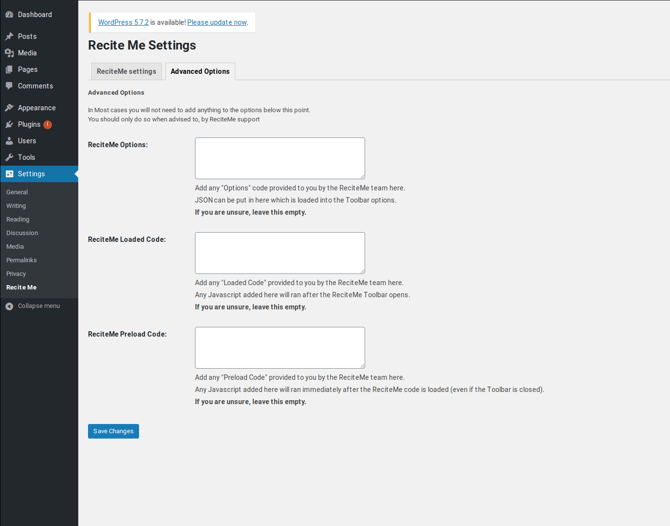The image size is (670, 526).
Task: Open the Plugins menu label
Action: 29,124
